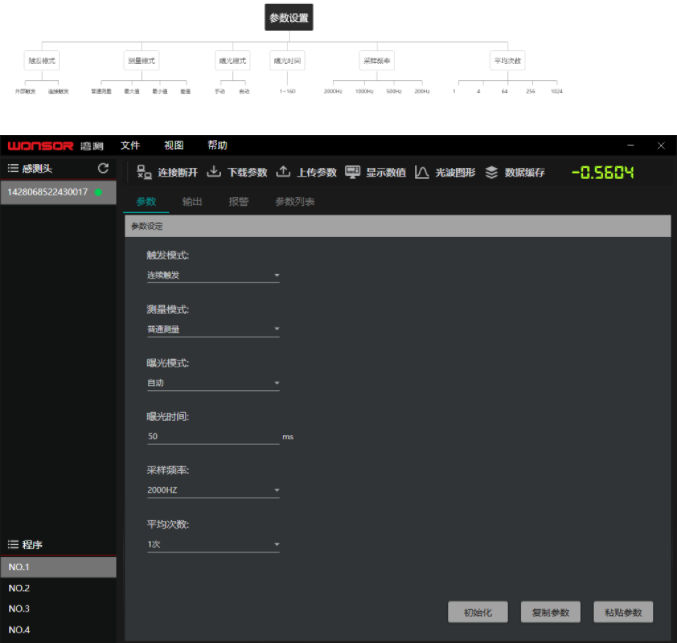Click the green status dot of the sensor

pos(98,192)
